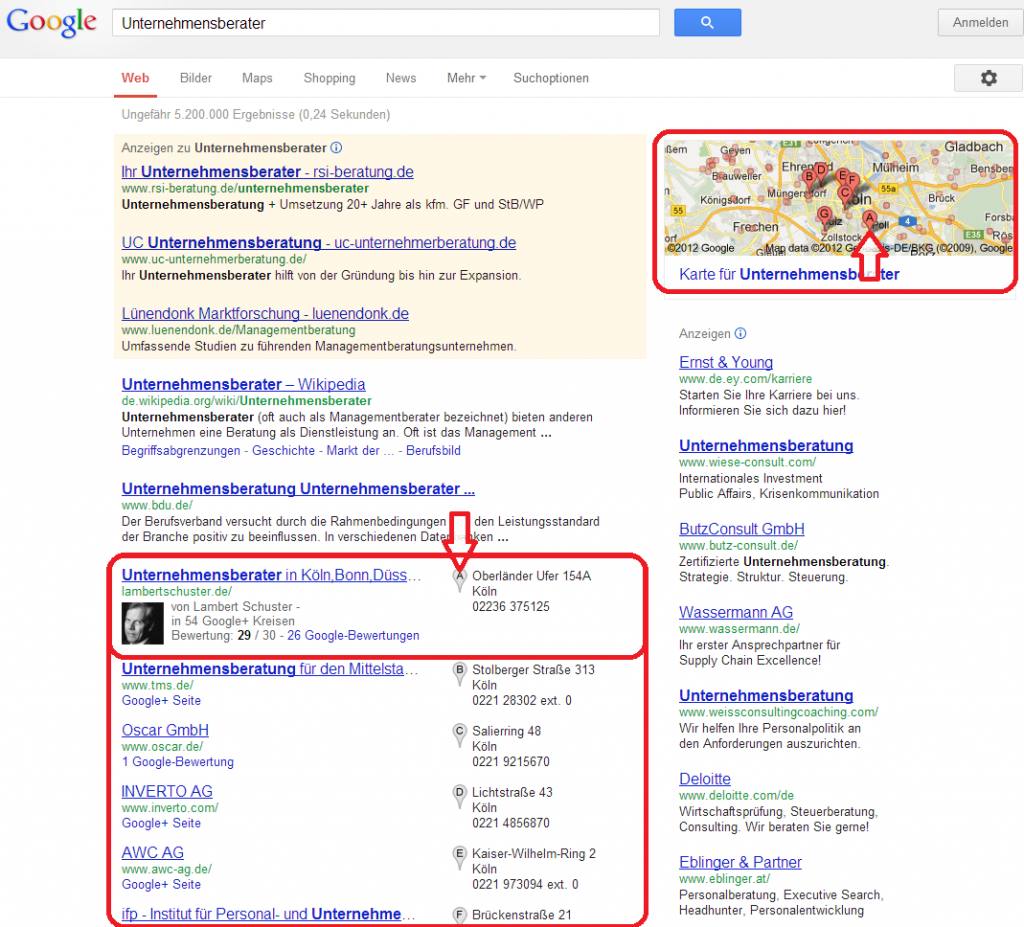Click info icon beside 'Anzeigen zu Unternehmensberater'
The width and height of the screenshot is (1024, 927).
point(336,148)
